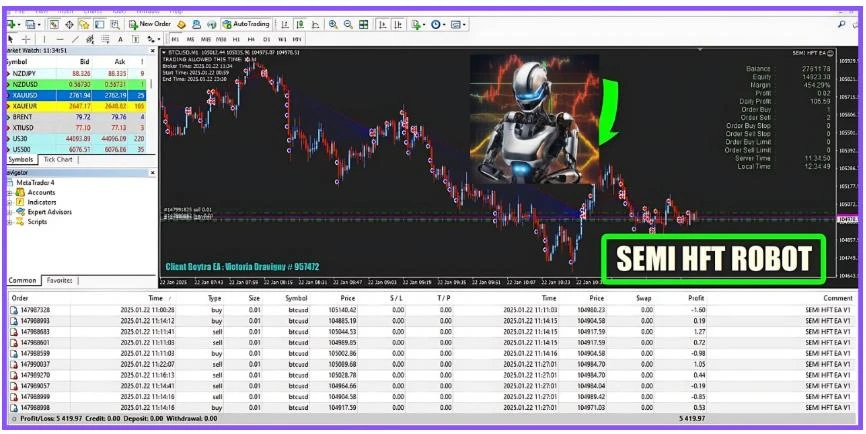866x434 pixels.
Task: Close the Market Watch panel
Action: pyautogui.click(x=153, y=51)
